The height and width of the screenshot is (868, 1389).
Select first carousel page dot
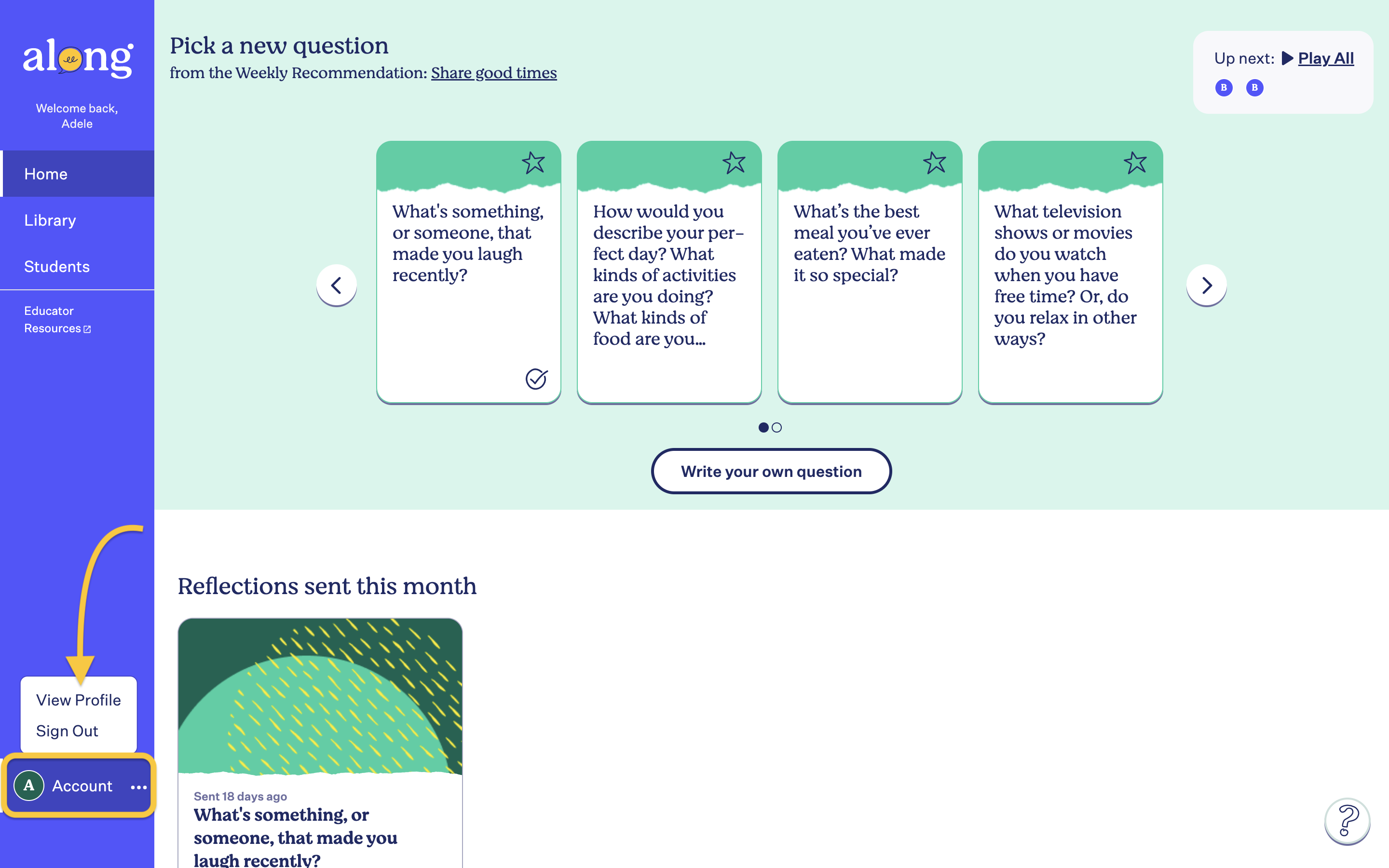763,428
